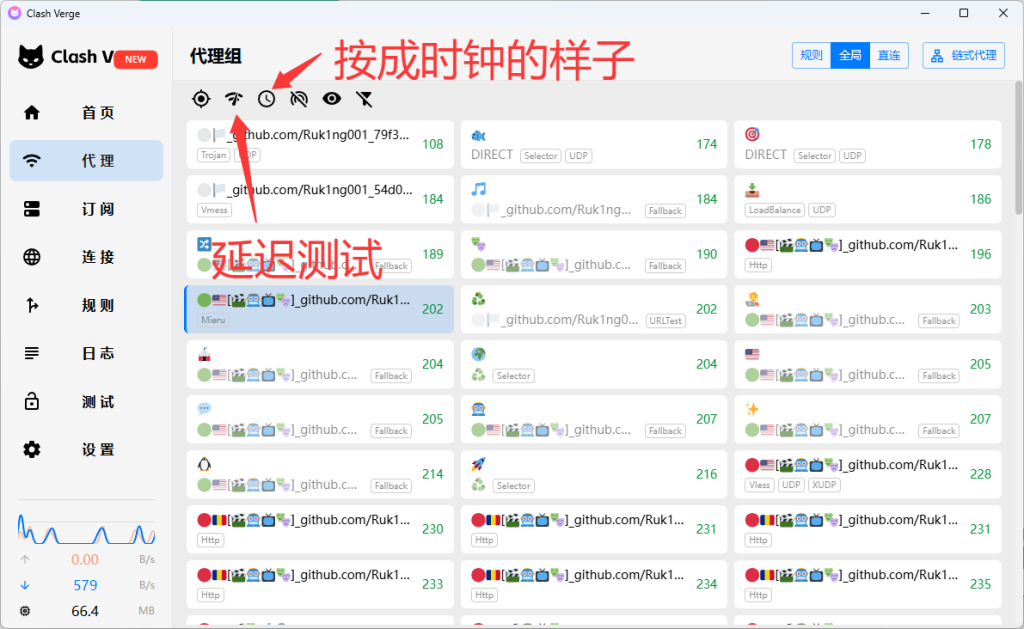This screenshot has width=1024, height=629.
Task: Click the home icon in sidebar
Action: (x=31, y=112)
